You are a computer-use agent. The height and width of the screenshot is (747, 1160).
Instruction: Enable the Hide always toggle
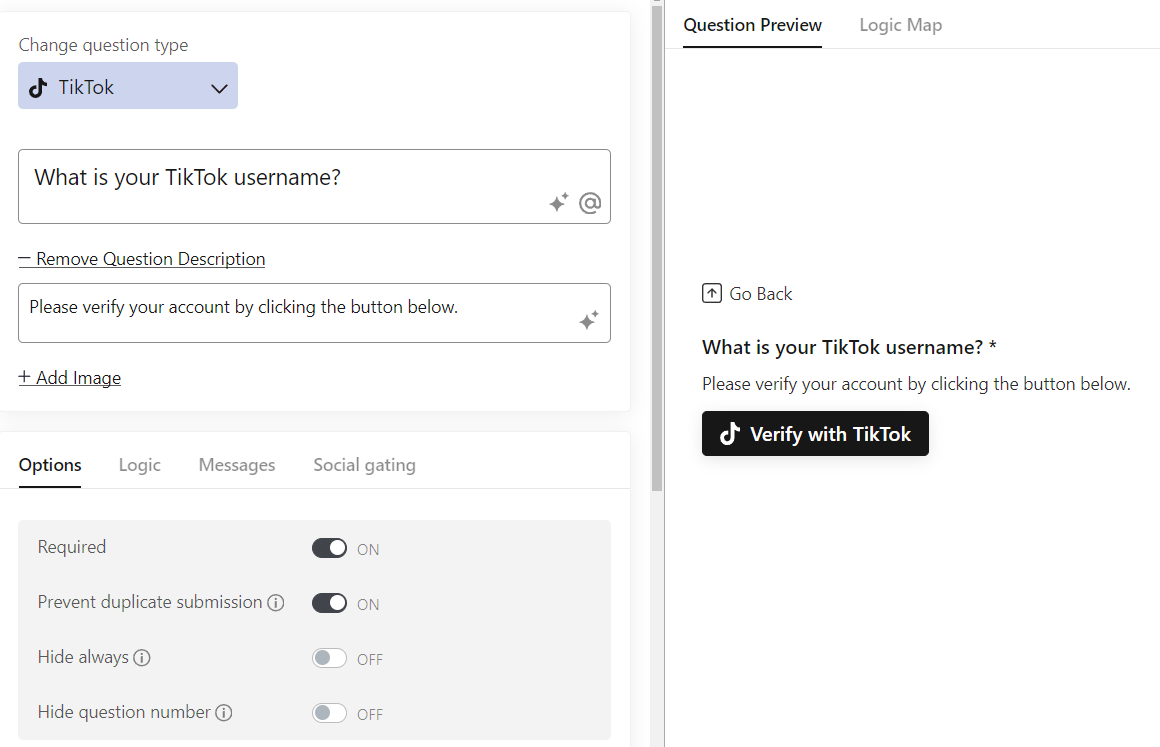point(329,658)
